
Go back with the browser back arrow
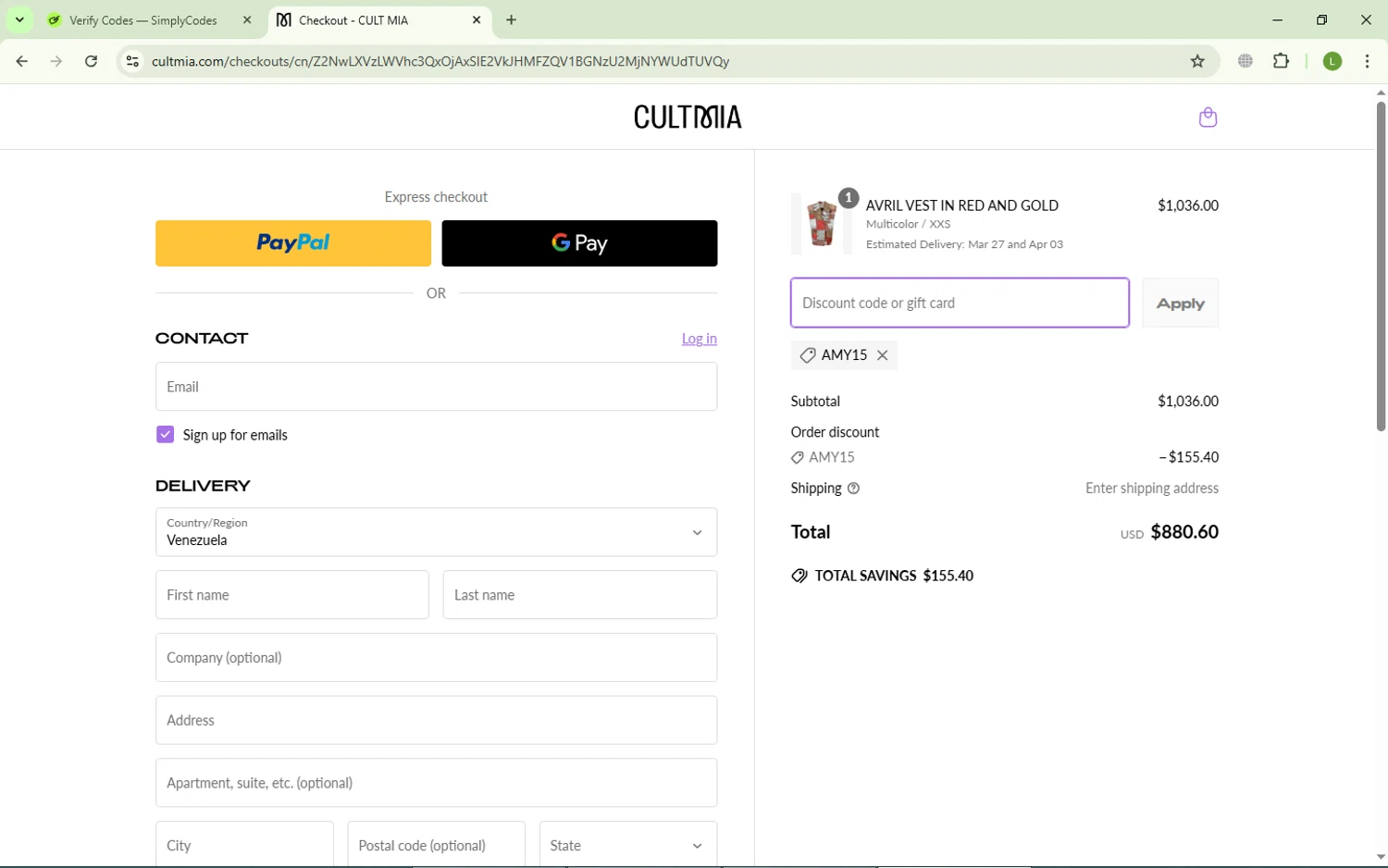point(22,62)
